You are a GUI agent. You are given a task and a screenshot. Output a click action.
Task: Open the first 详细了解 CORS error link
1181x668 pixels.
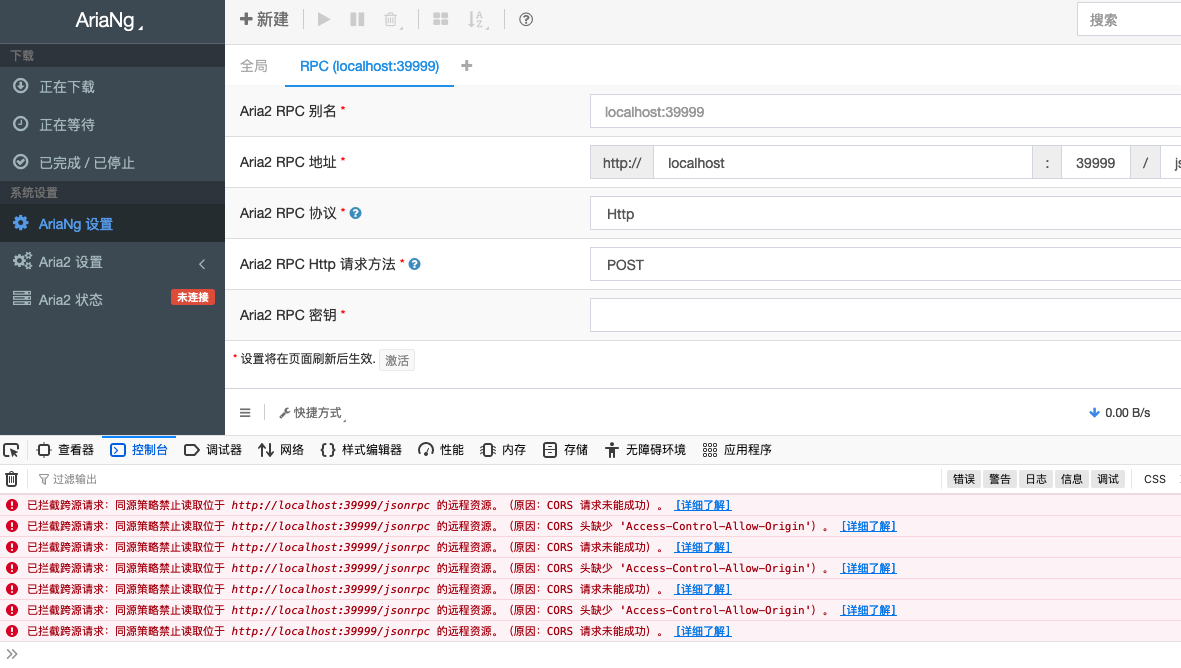[x=703, y=504]
